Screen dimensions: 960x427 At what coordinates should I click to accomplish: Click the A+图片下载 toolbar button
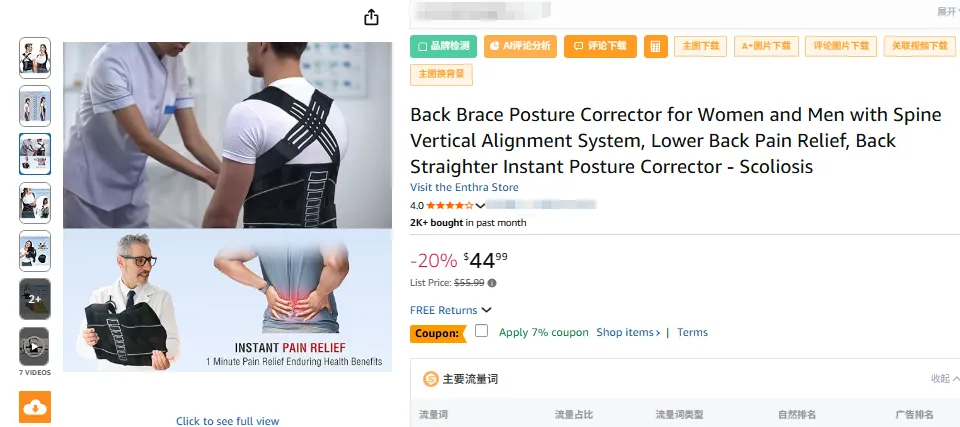[766, 47]
